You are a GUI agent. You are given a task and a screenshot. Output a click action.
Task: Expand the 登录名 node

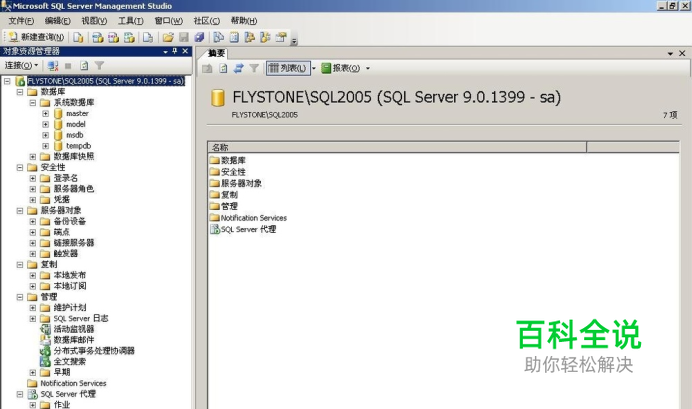[33, 178]
